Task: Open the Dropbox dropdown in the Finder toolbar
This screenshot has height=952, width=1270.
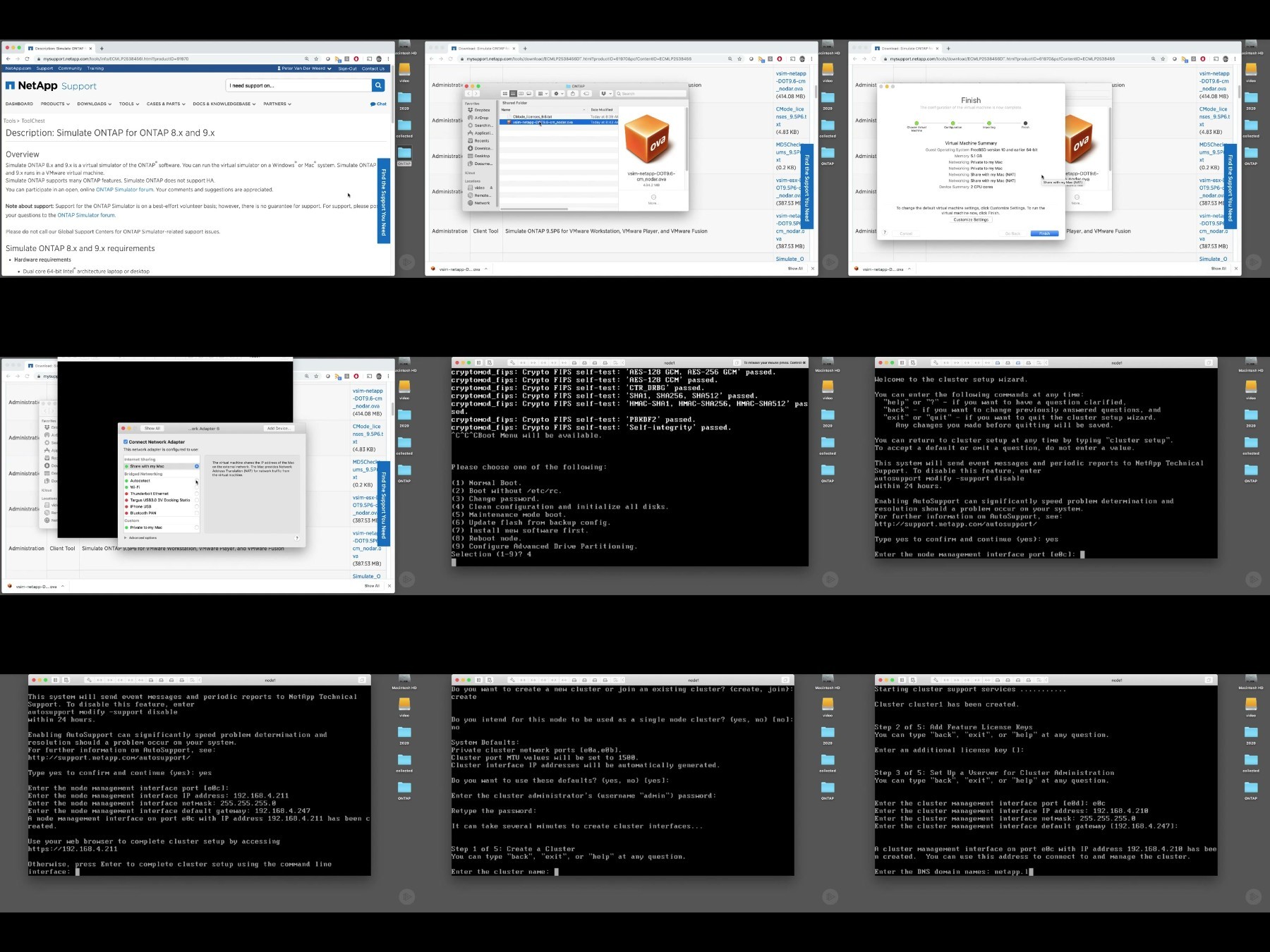Action: pos(606,93)
